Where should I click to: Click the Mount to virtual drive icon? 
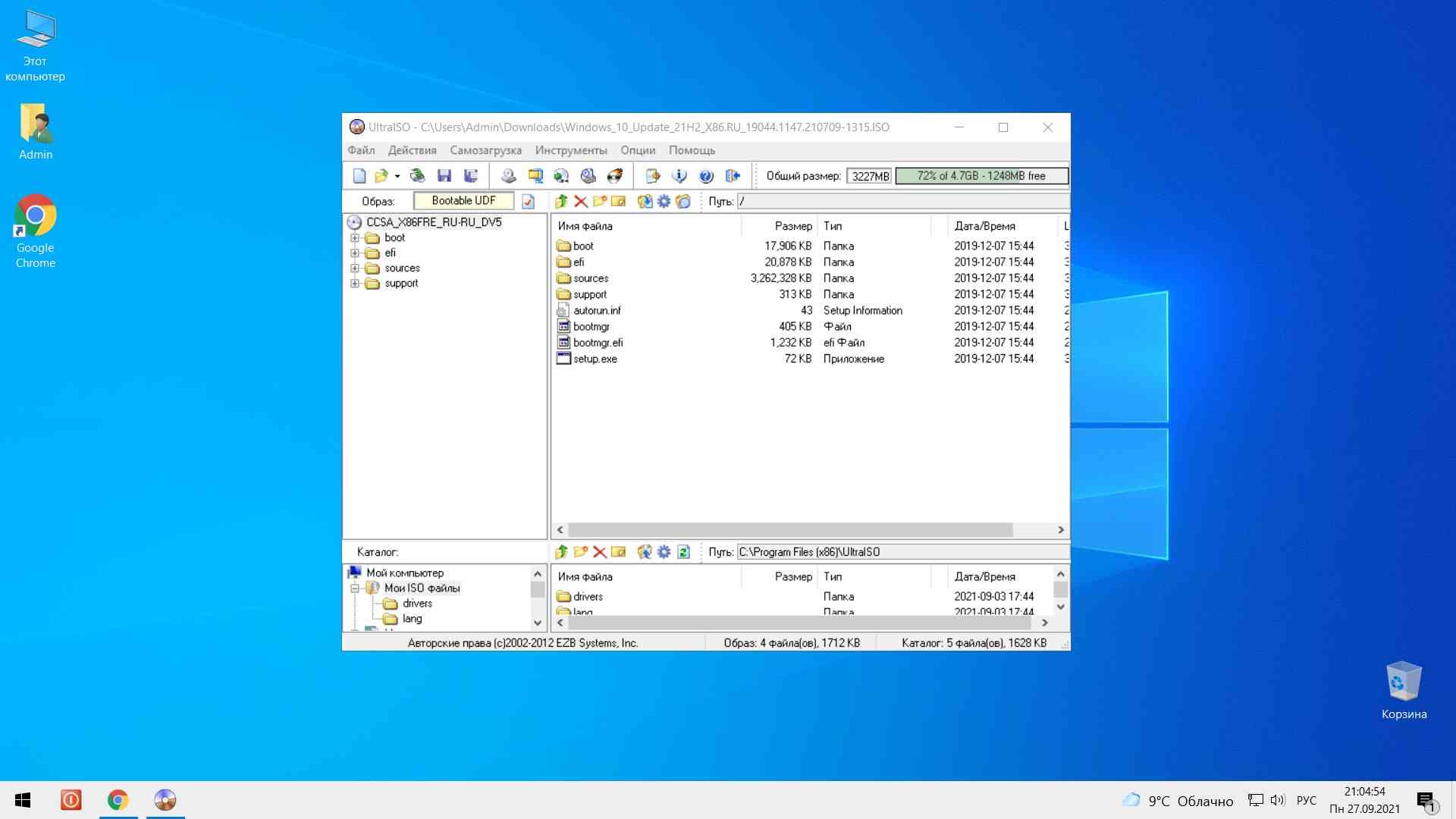[588, 176]
